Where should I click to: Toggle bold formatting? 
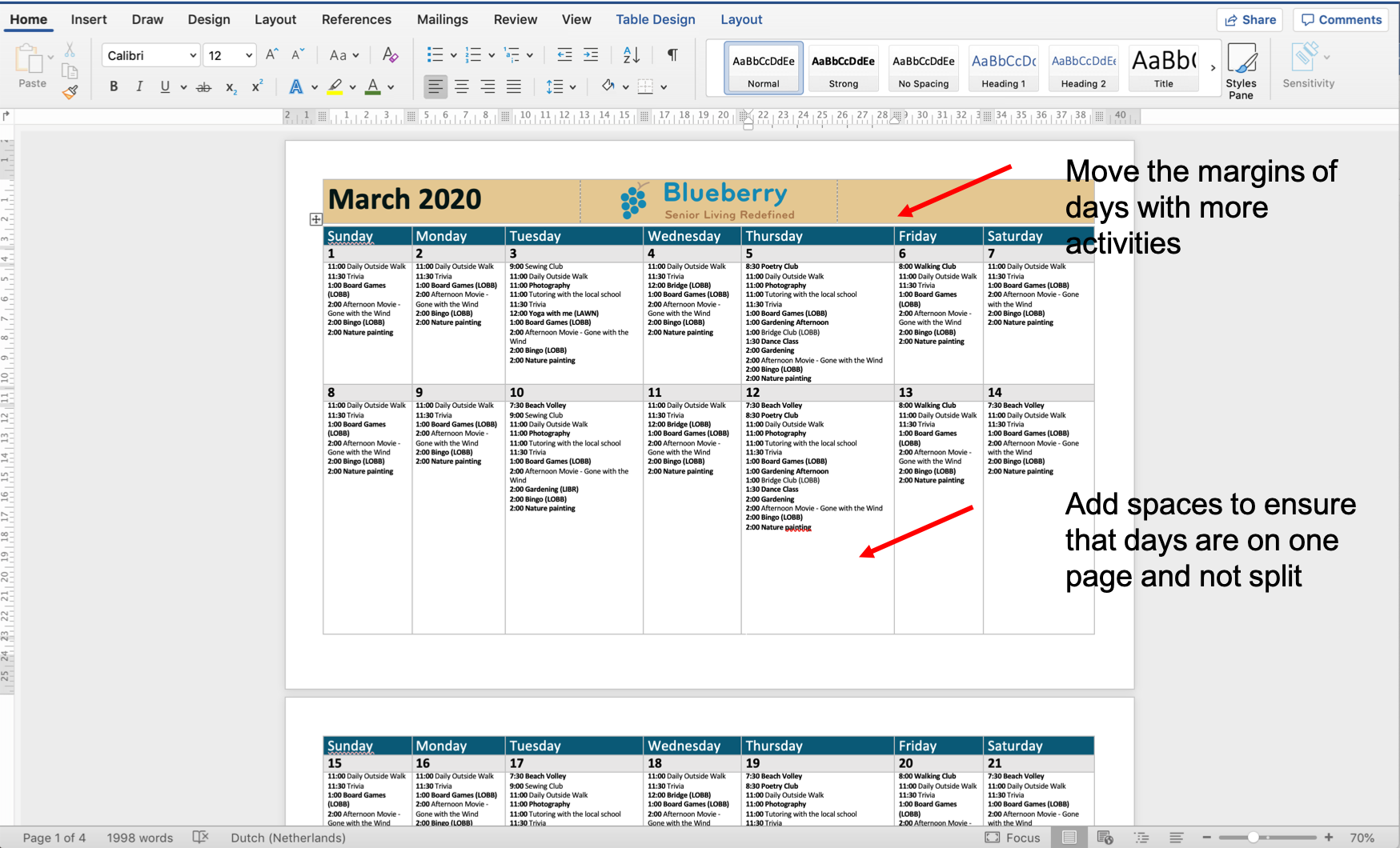pos(114,86)
